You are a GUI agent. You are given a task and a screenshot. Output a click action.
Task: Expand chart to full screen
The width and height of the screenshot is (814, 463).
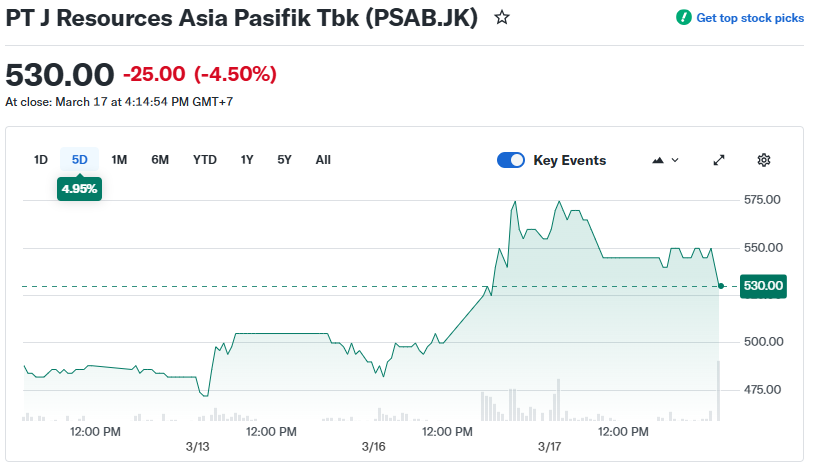(719, 160)
